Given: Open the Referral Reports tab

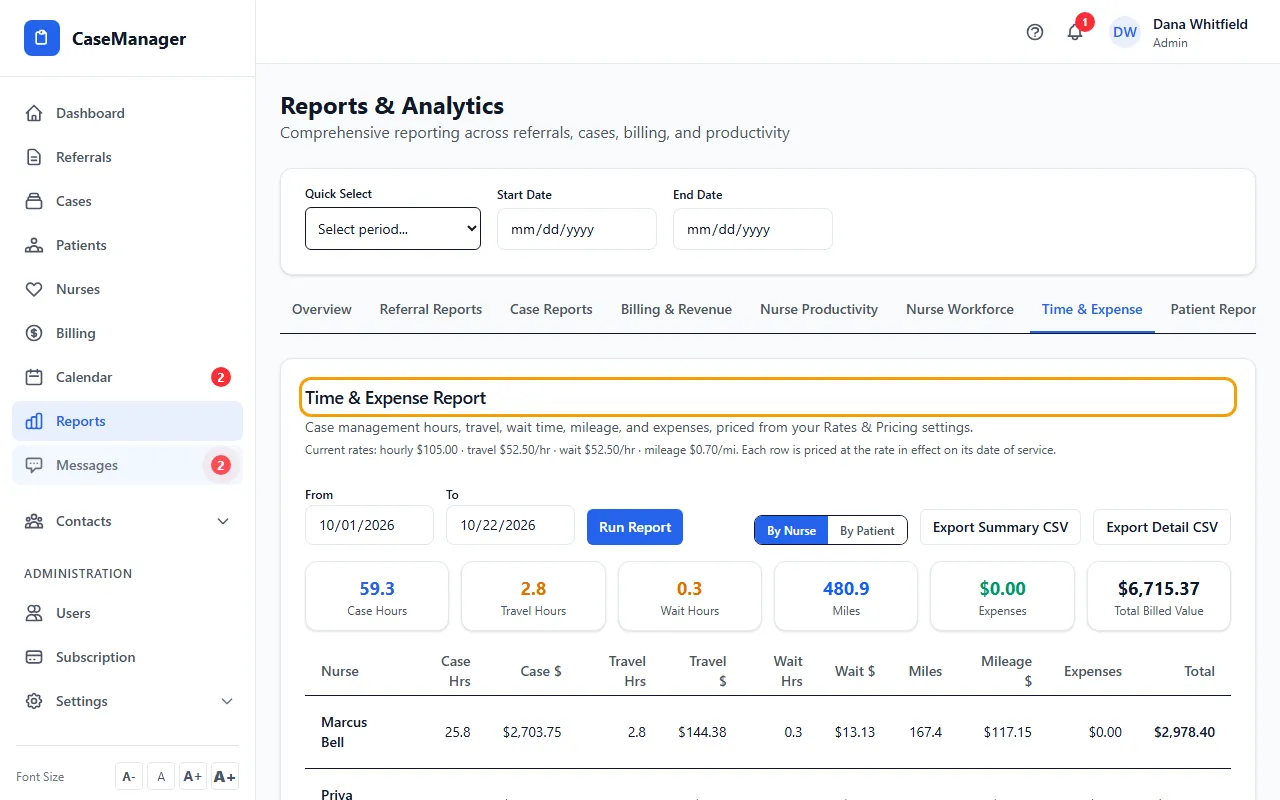Looking at the screenshot, I should point(431,309).
